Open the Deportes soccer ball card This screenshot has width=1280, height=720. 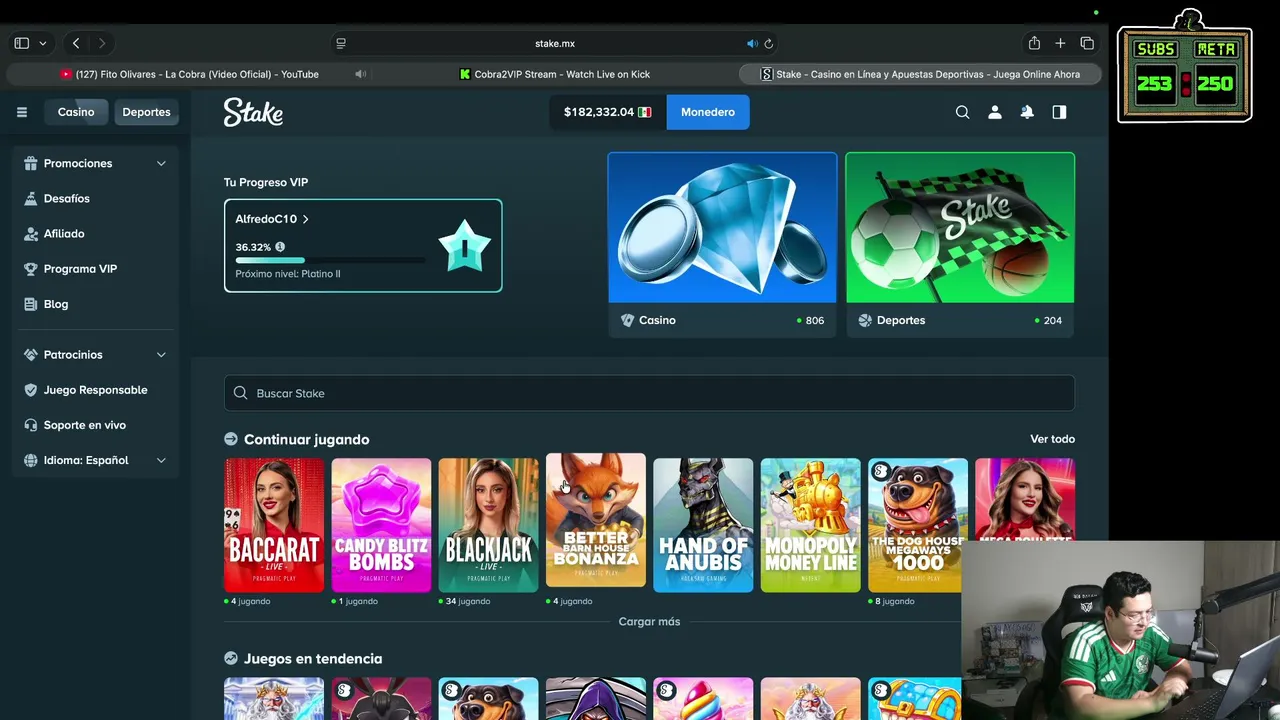[x=960, y=245]
